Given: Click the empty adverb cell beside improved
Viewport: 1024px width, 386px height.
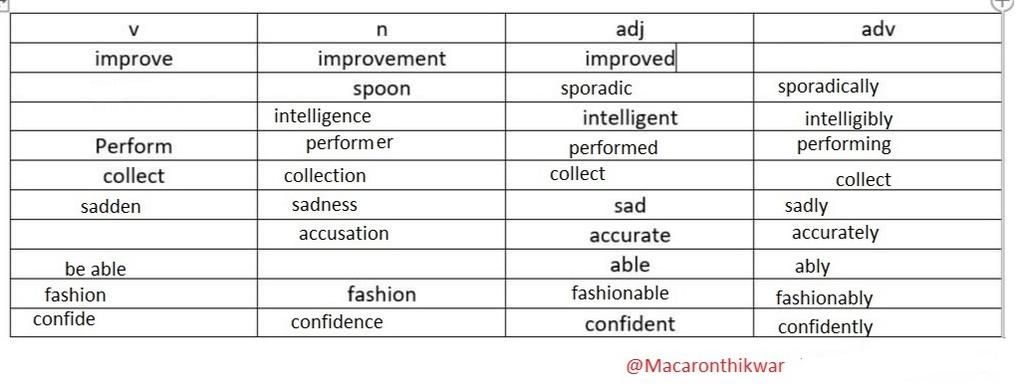Looking at the screenshot, I should pyautogui.click(x=877, y=58).
